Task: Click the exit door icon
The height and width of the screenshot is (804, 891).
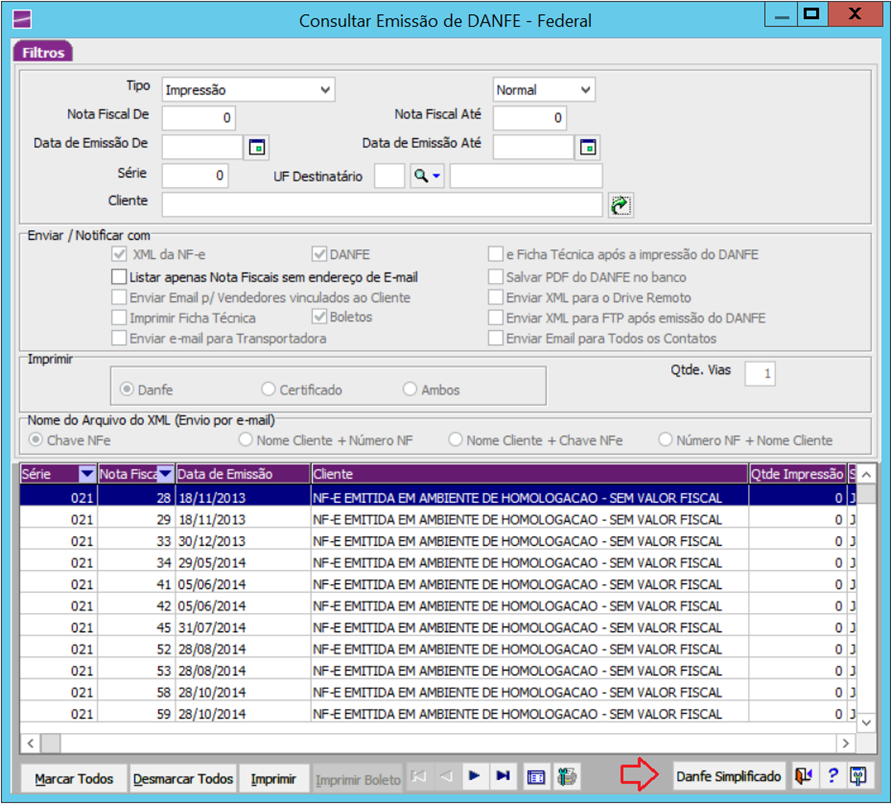Action: 803,776
